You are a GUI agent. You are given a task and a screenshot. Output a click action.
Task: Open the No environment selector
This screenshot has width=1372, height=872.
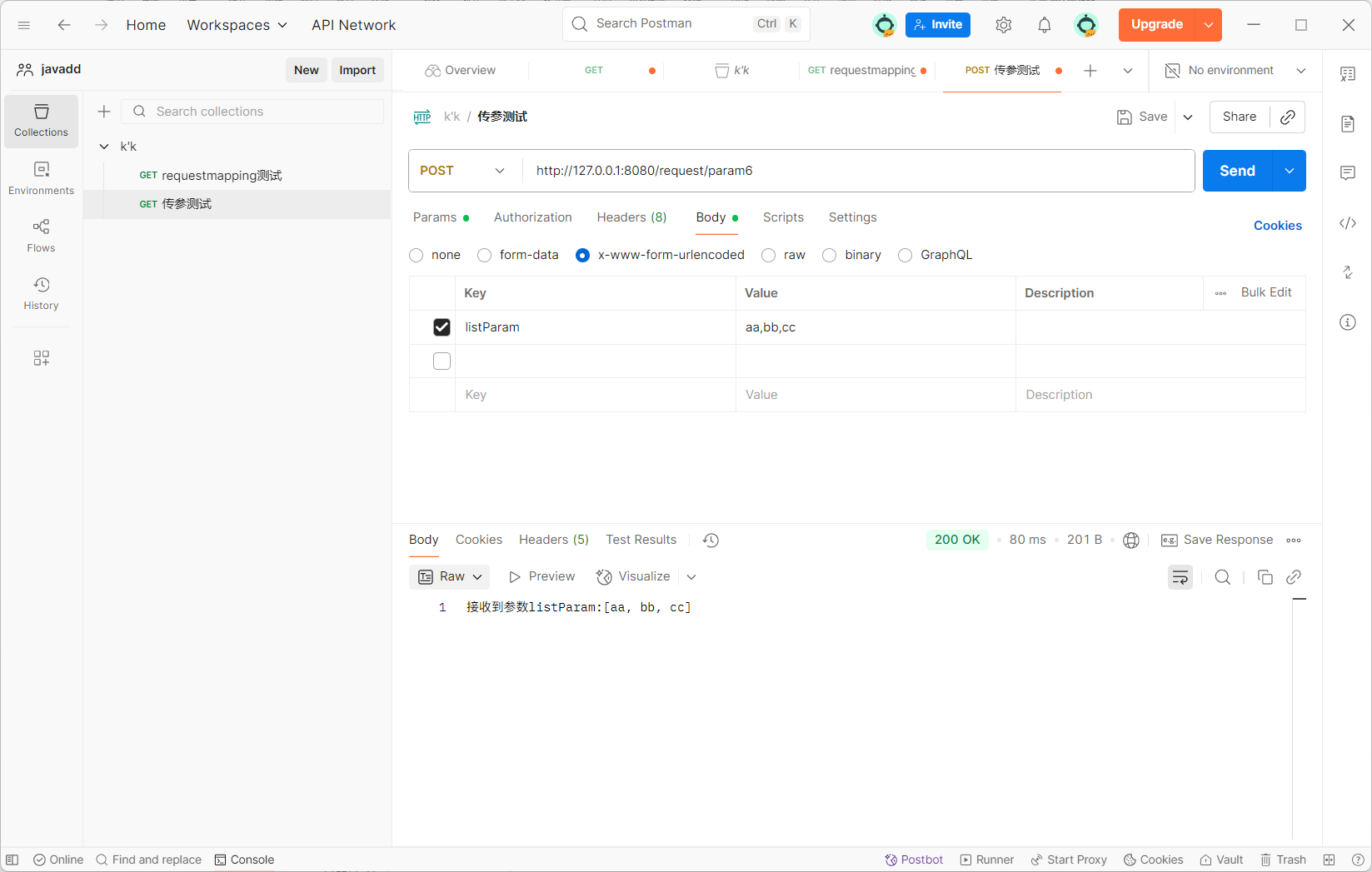pyautogui.click(x=1235, y=71)
